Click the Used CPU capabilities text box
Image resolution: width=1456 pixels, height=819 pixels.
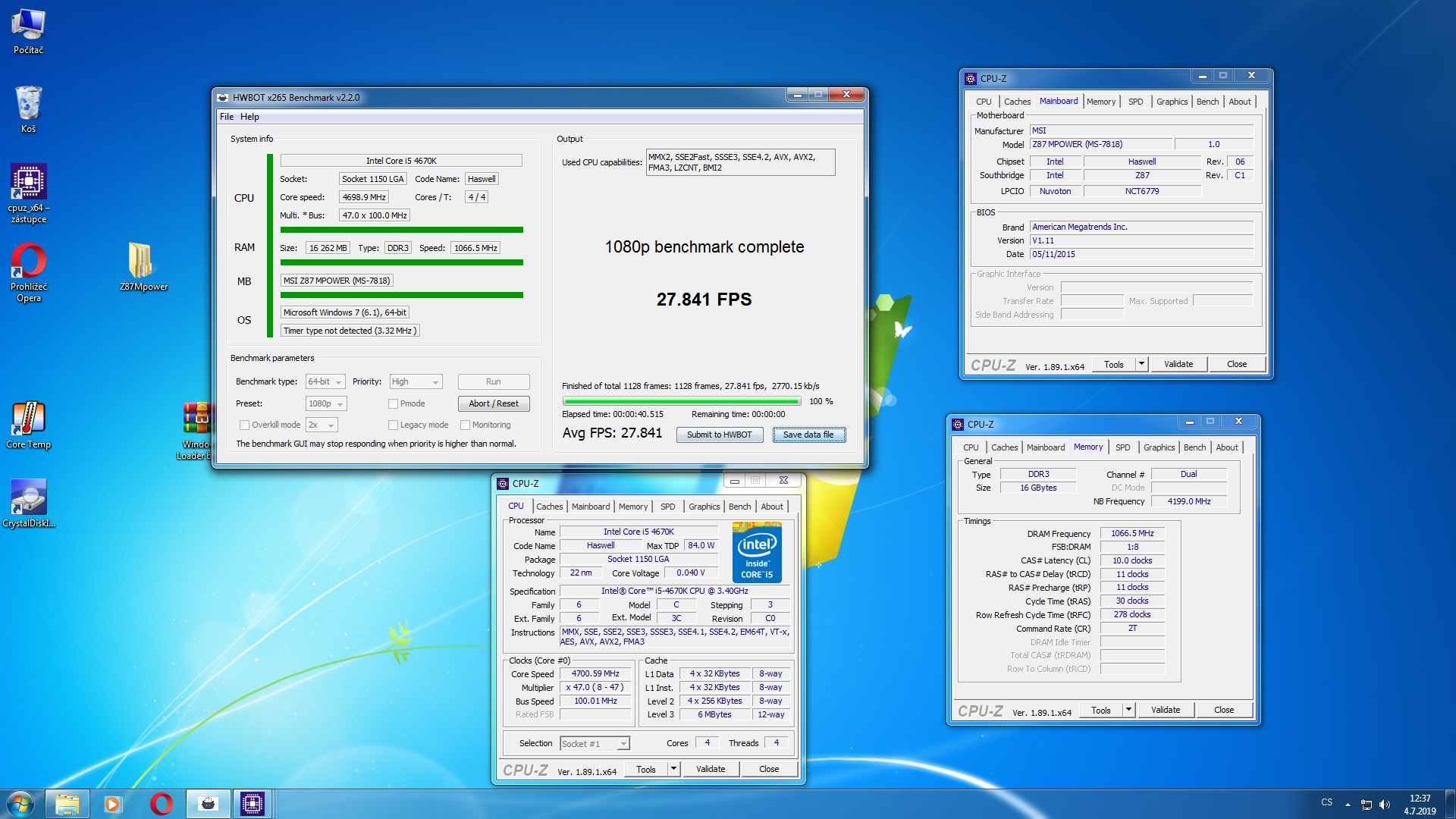(x=740, y=162)
